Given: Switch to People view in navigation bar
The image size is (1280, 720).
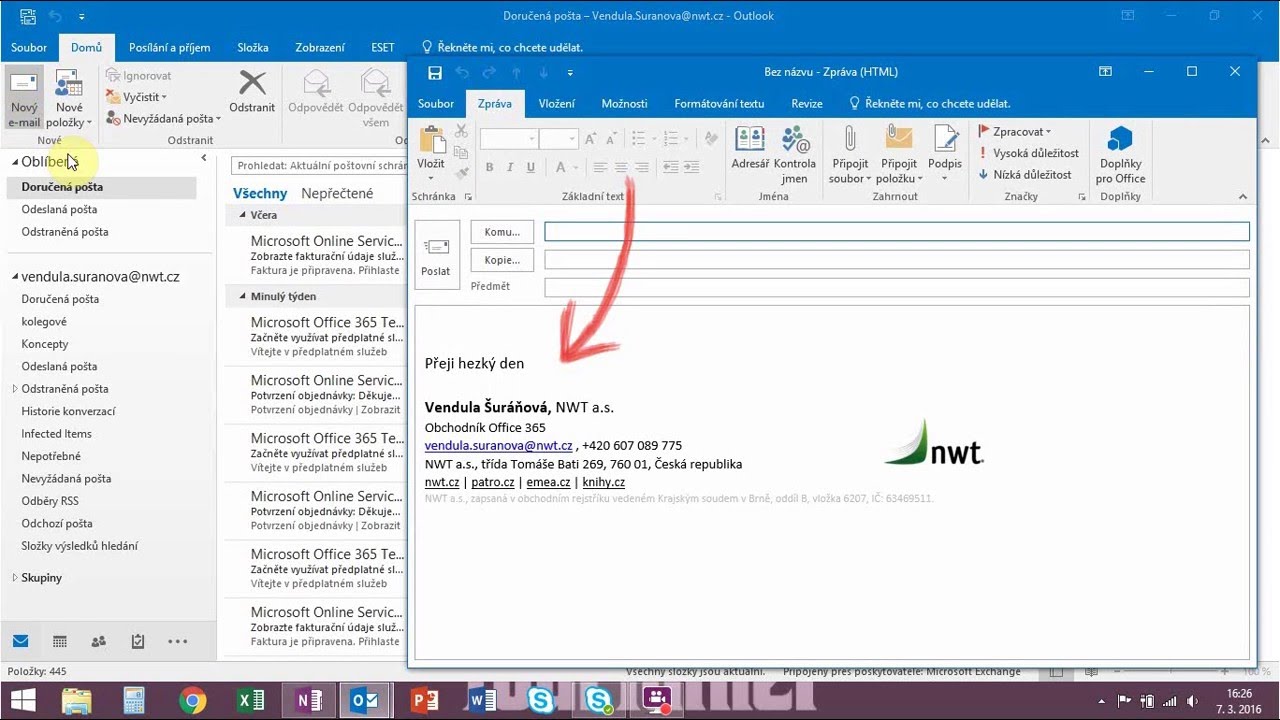Looking at the screenshot, I should tap(98, 641).
